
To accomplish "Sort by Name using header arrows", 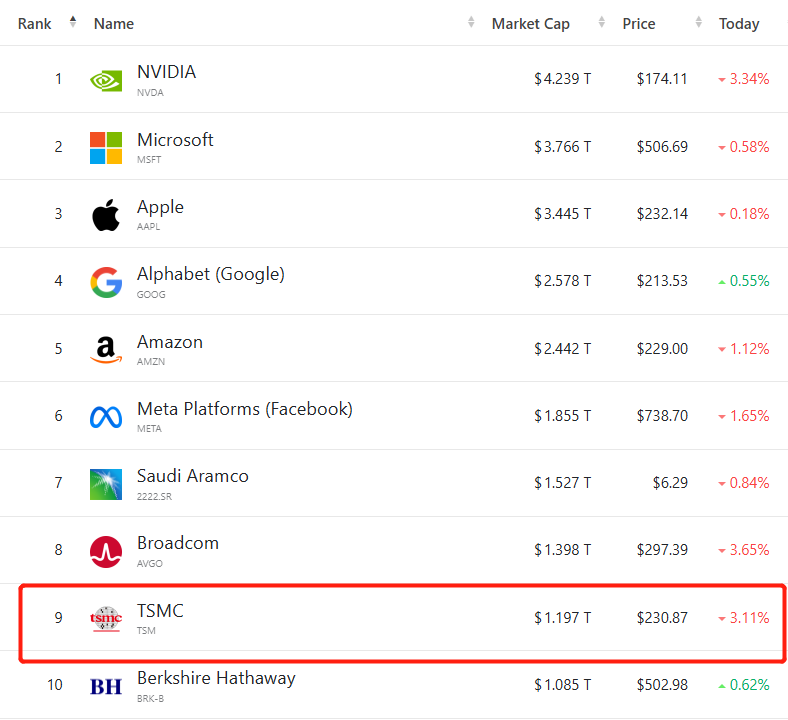I will pyautogui.click(x=471, y=23).
